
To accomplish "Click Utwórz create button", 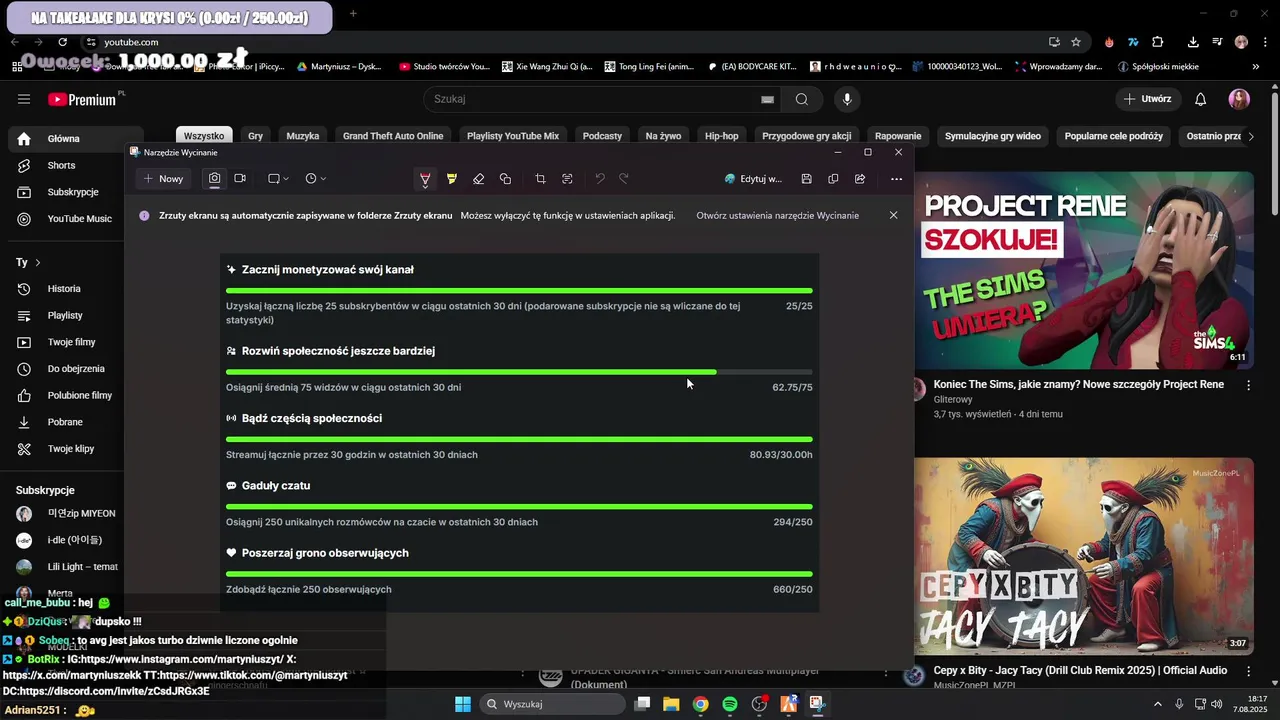I will (1147, 99).
